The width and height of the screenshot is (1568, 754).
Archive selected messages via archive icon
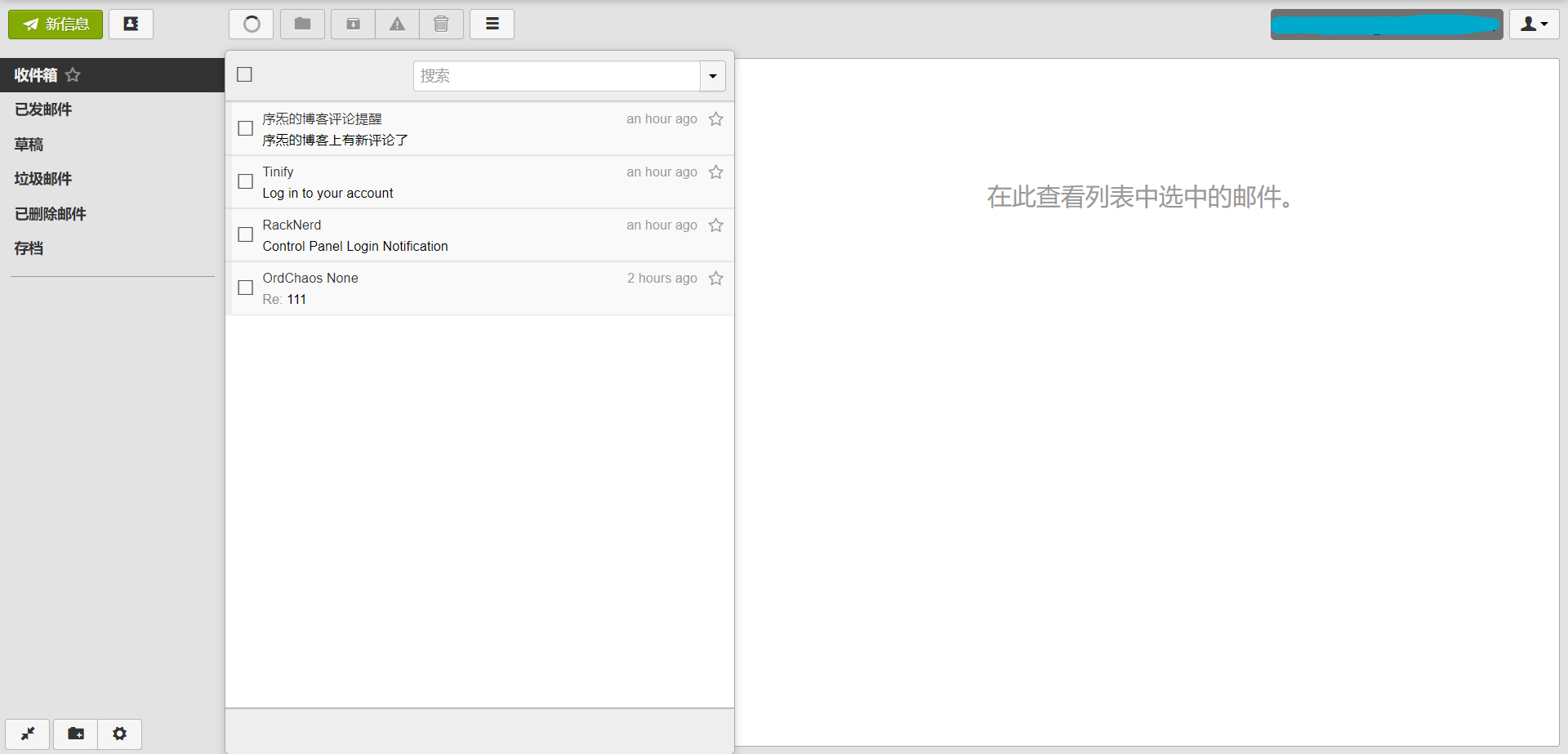click(x=353, y=25)
